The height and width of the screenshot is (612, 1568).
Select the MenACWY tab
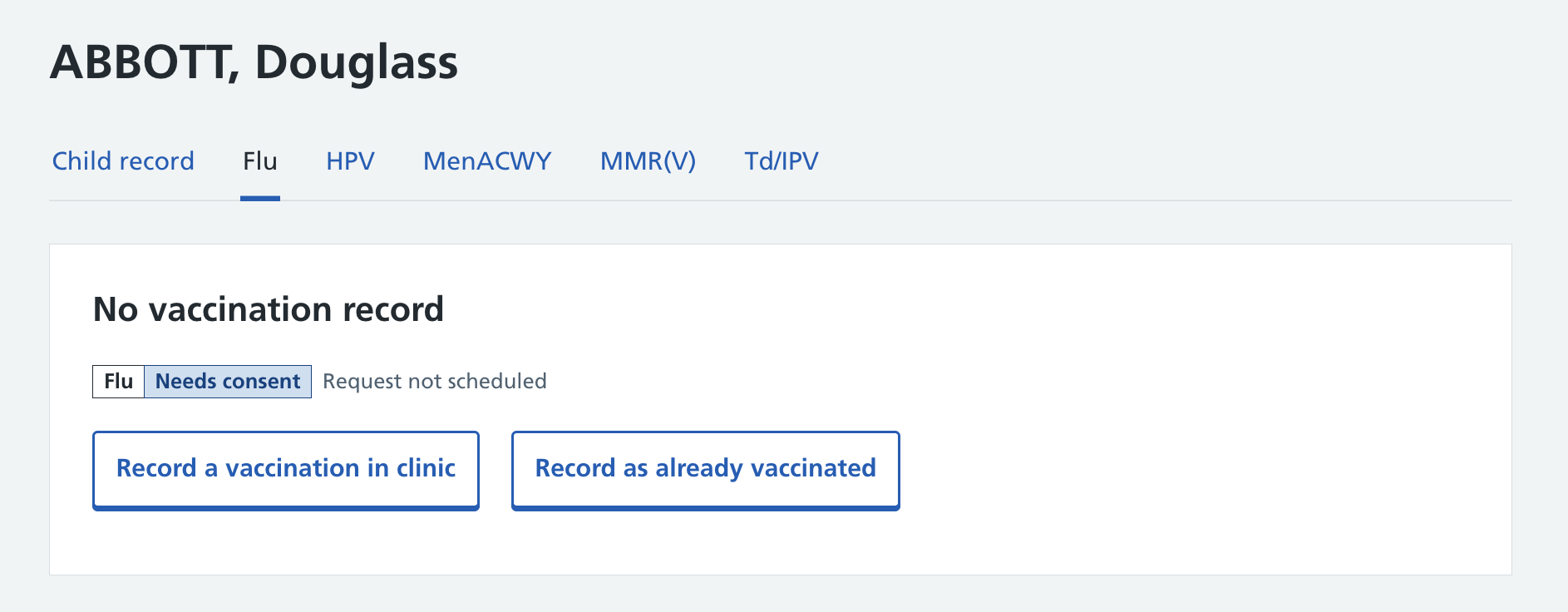[486, 161]
